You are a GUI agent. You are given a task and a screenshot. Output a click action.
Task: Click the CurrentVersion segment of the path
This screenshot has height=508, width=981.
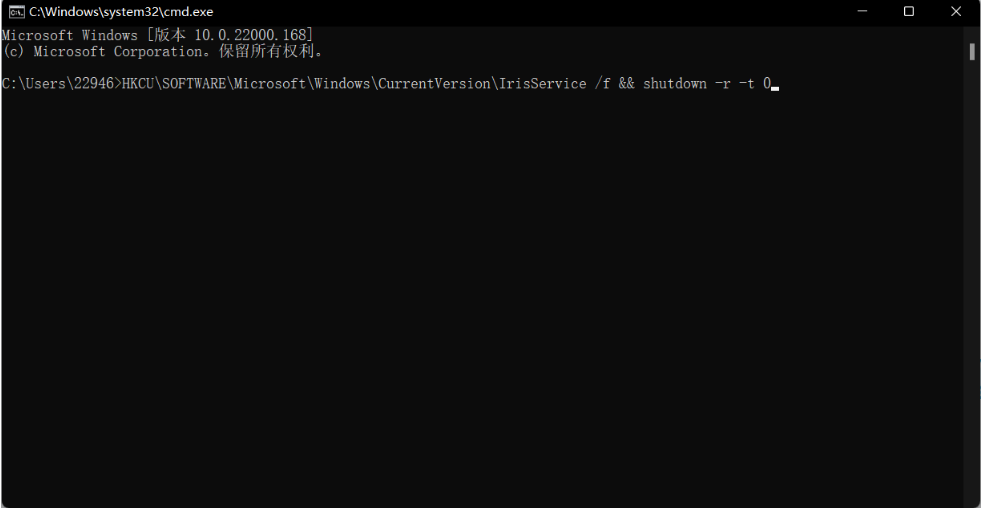pyautogui.click(x=433, y=84)
